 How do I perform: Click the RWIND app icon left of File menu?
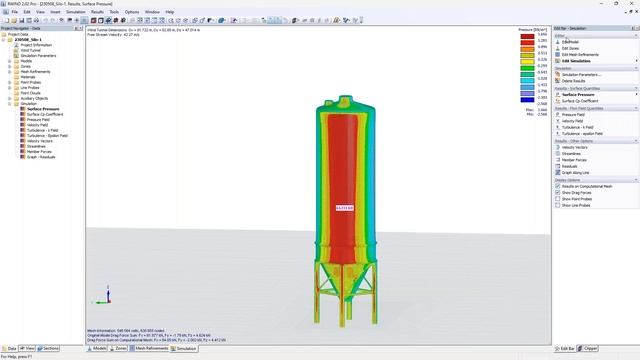[5, 12]
